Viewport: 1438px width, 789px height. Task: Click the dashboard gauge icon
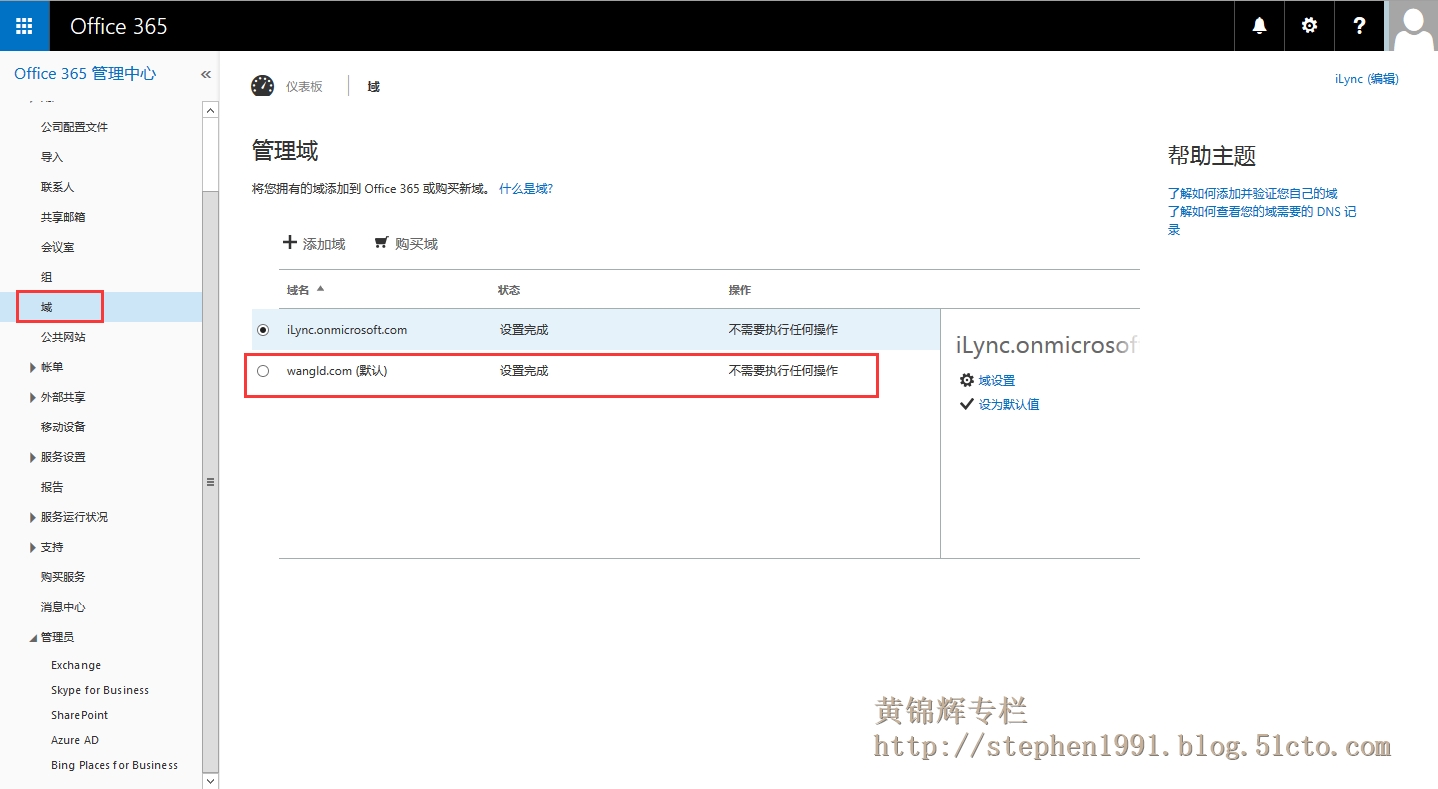262,86
